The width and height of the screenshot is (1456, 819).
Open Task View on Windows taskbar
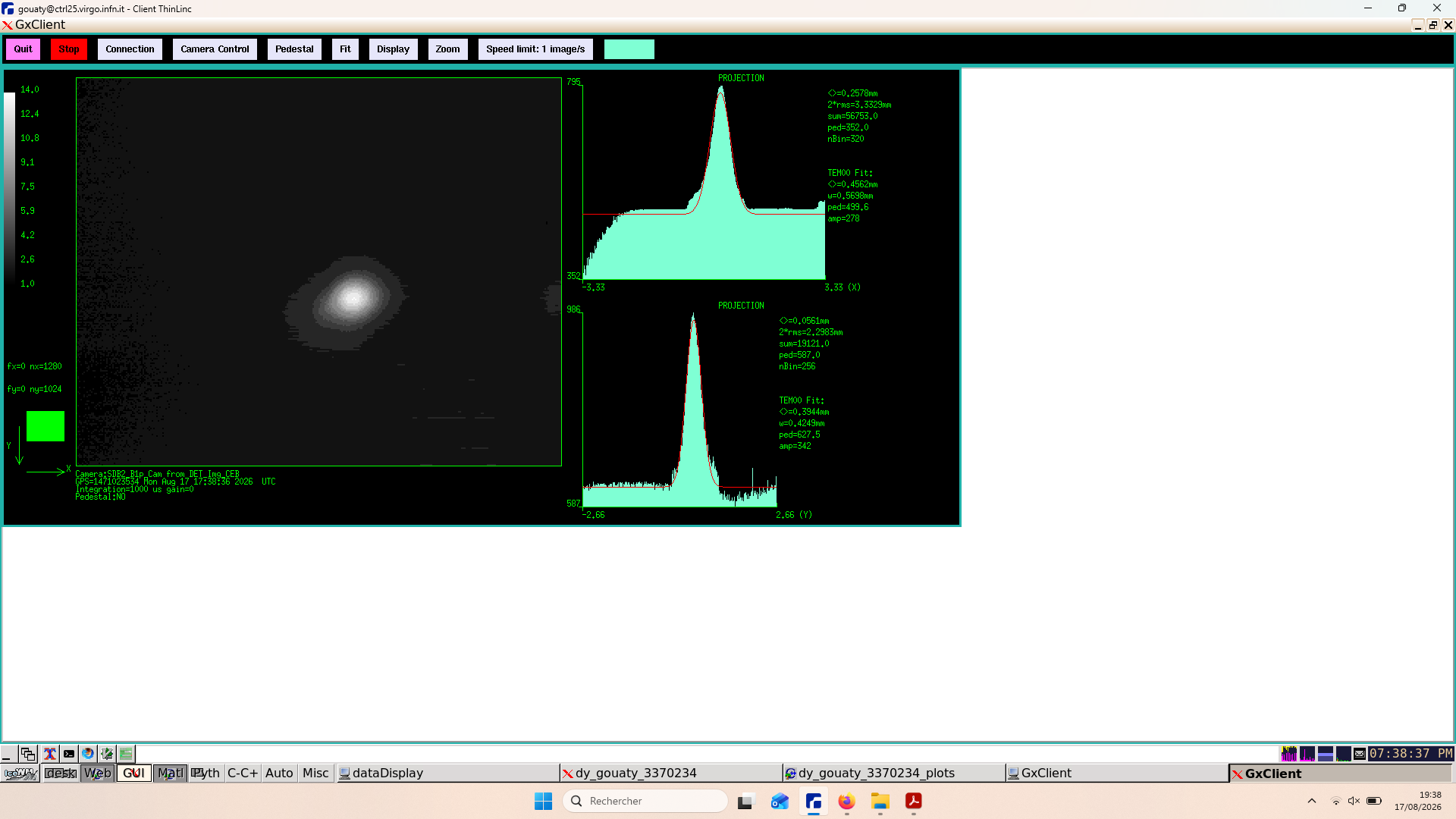746,802
